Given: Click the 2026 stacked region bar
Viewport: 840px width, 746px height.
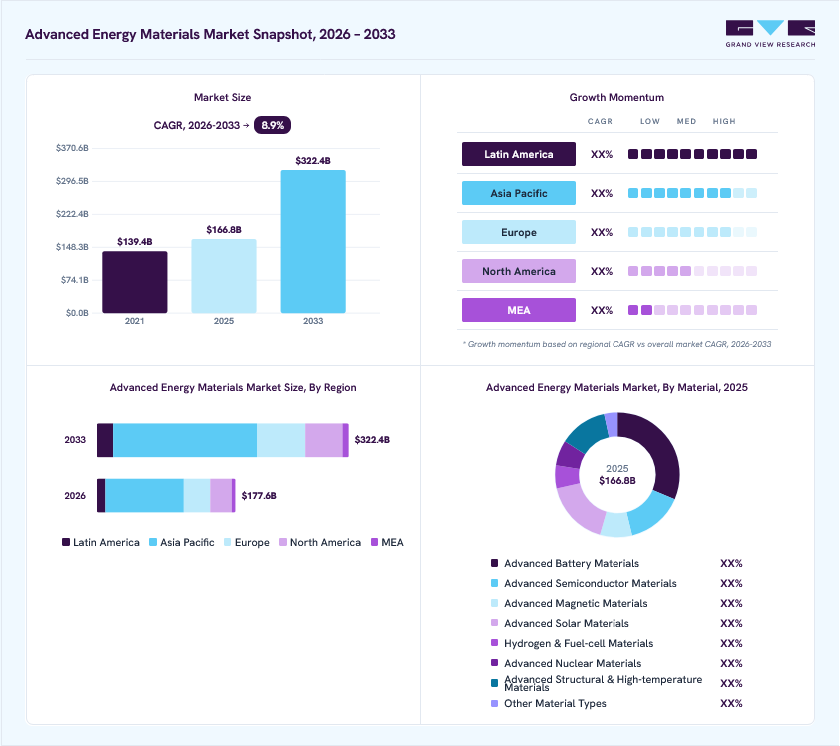Looking at the screenshot, I should tap(166, 495).
